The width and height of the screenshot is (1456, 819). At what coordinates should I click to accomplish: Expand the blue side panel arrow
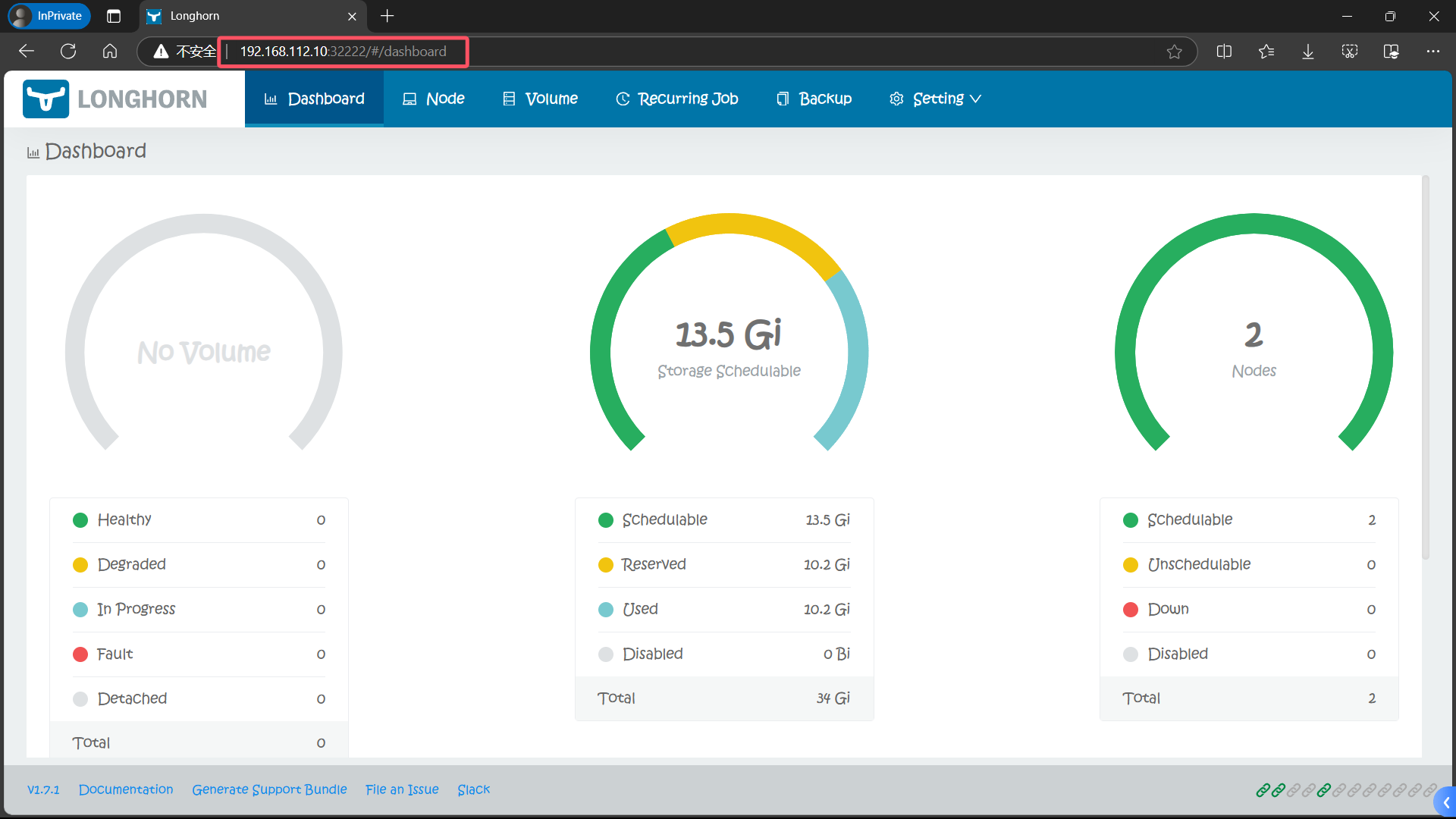click(1445, 802)
